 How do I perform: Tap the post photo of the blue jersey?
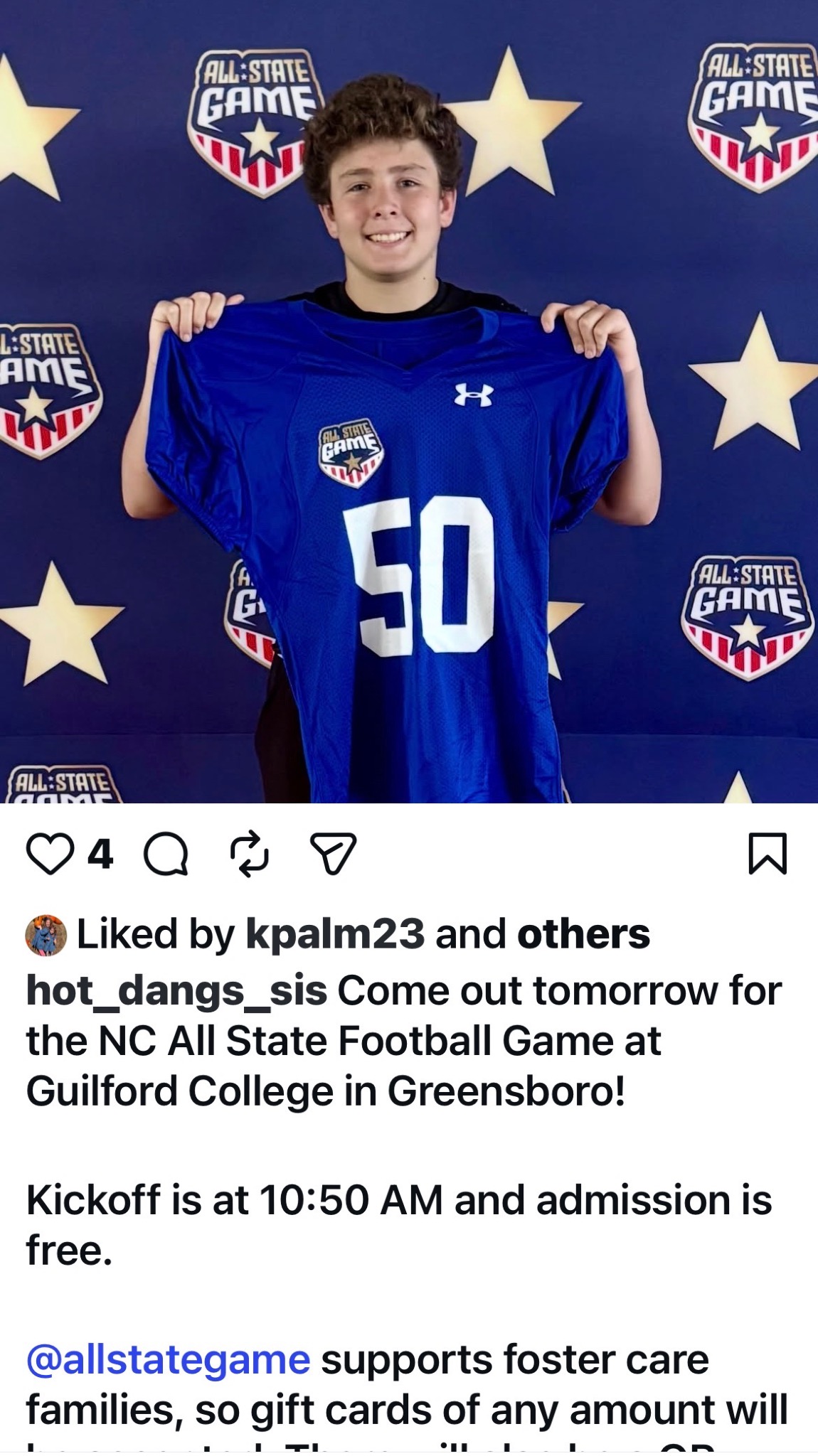pyautogui.click(x=409, y=402)
